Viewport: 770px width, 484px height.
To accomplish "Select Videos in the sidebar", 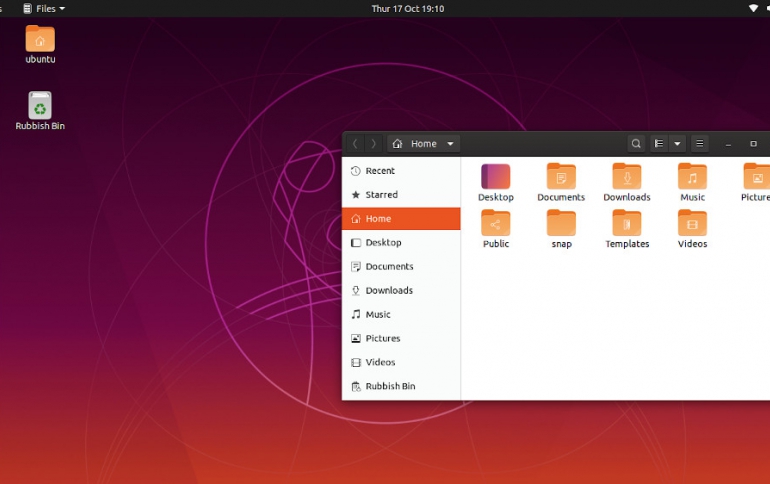I will coord(401,362).
